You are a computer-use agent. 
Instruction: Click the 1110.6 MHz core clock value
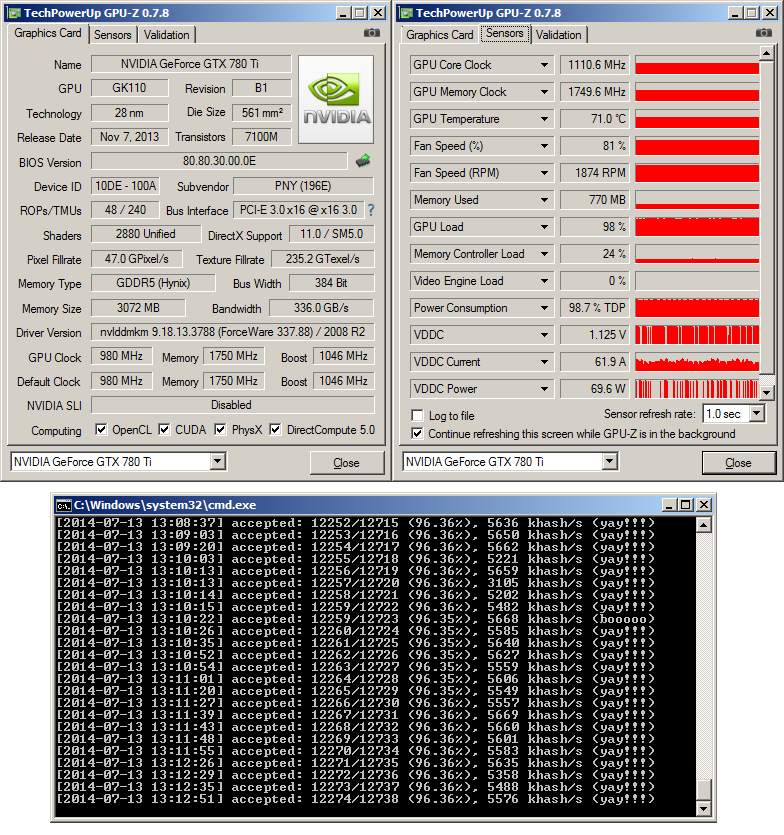(x=594, y=65)
